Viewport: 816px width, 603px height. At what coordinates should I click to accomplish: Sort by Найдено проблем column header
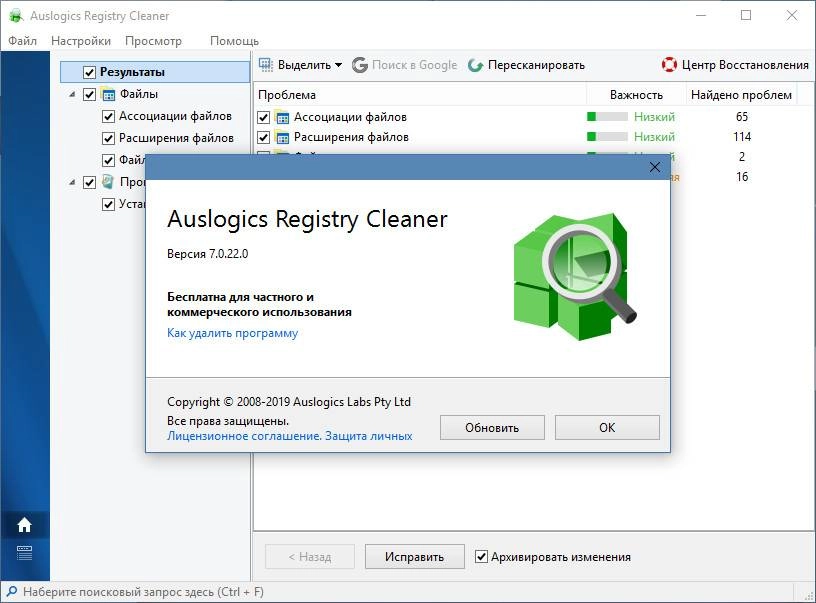pos(742,95)
